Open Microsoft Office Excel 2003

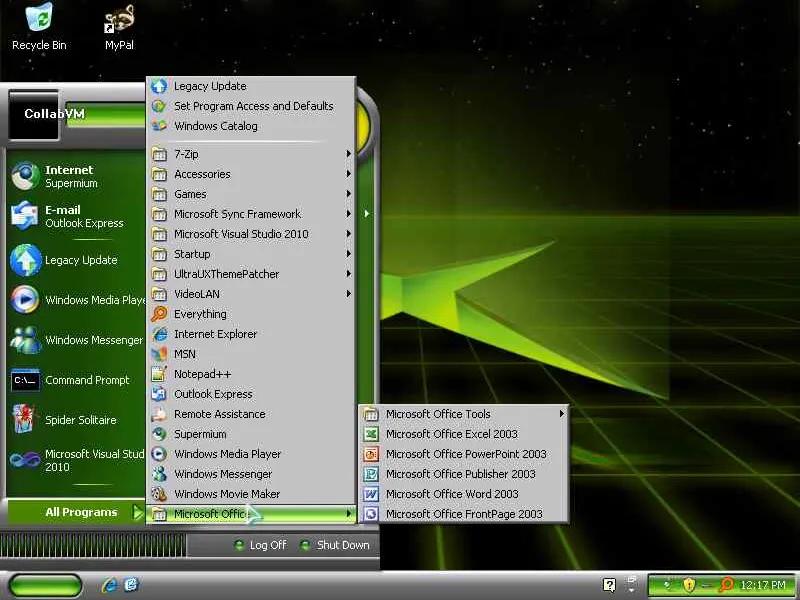pyautogui.click(x=464, y=434)
